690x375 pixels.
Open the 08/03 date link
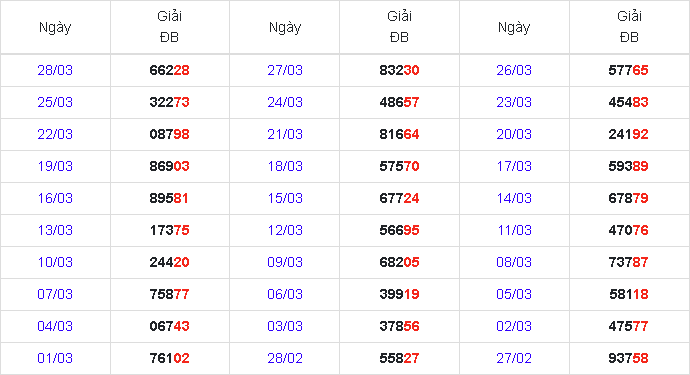click(514, 262)
